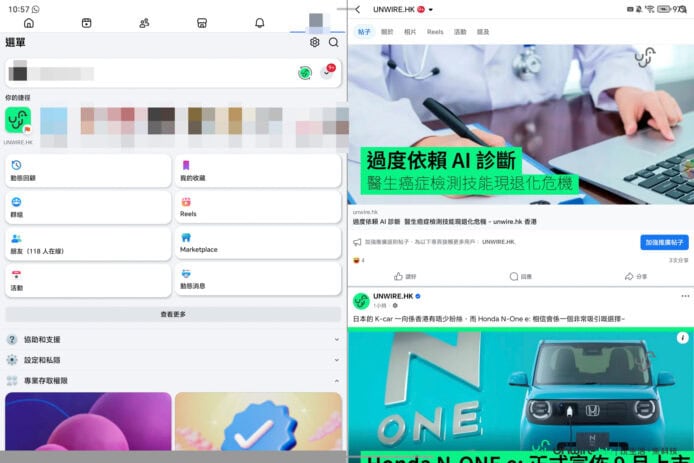Open menu settings gear icon
This screenshot has width=694, height=463.
[315, 43]
